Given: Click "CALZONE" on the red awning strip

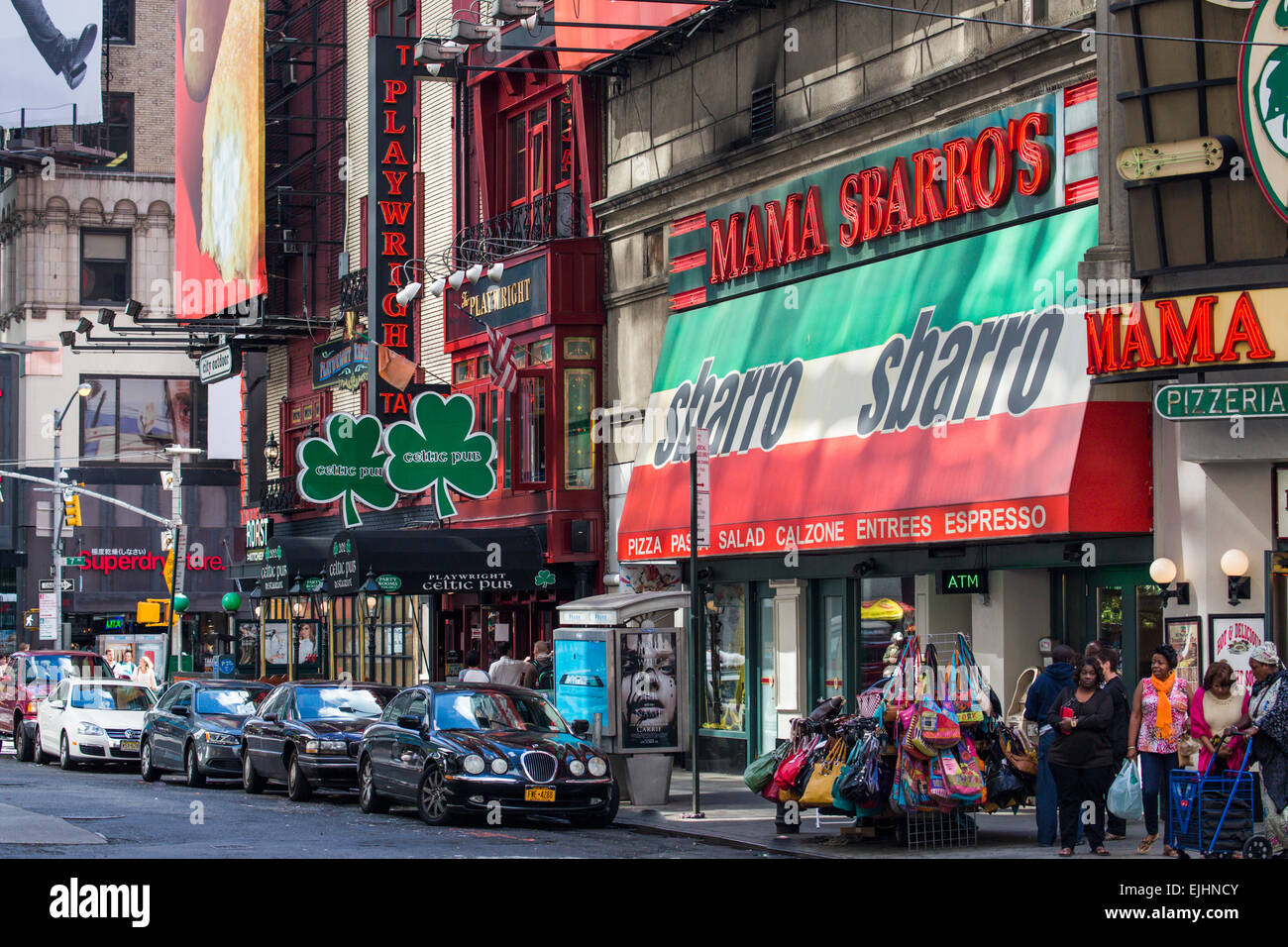Looking at the screenshot, I should 809,533.
